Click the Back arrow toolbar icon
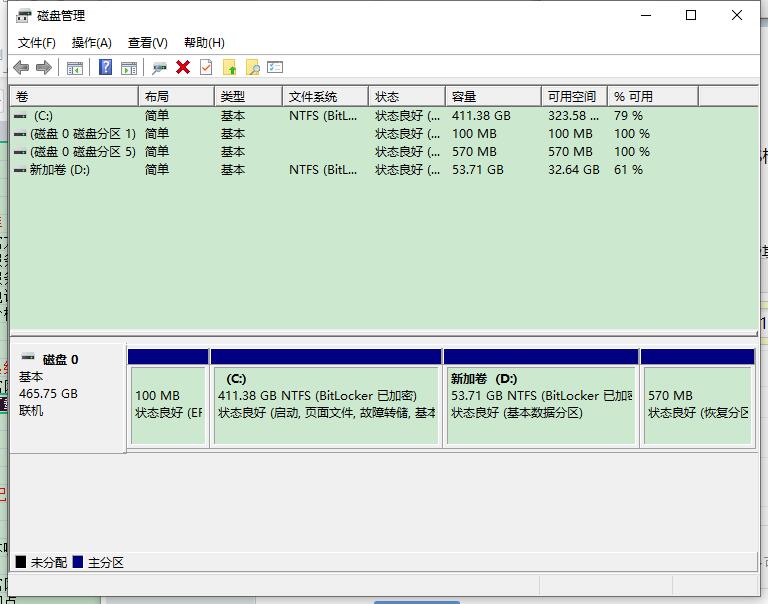This screenshot has width=768, height=604. (21, 67)
